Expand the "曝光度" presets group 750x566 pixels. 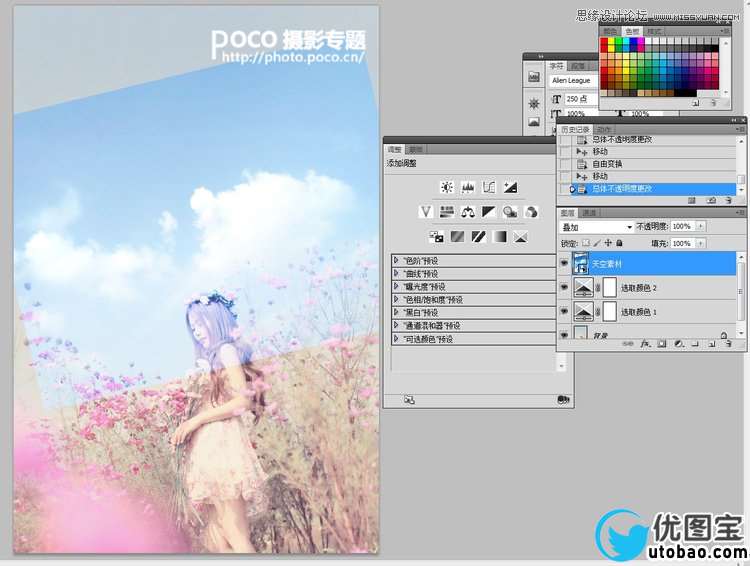(396, 286)
